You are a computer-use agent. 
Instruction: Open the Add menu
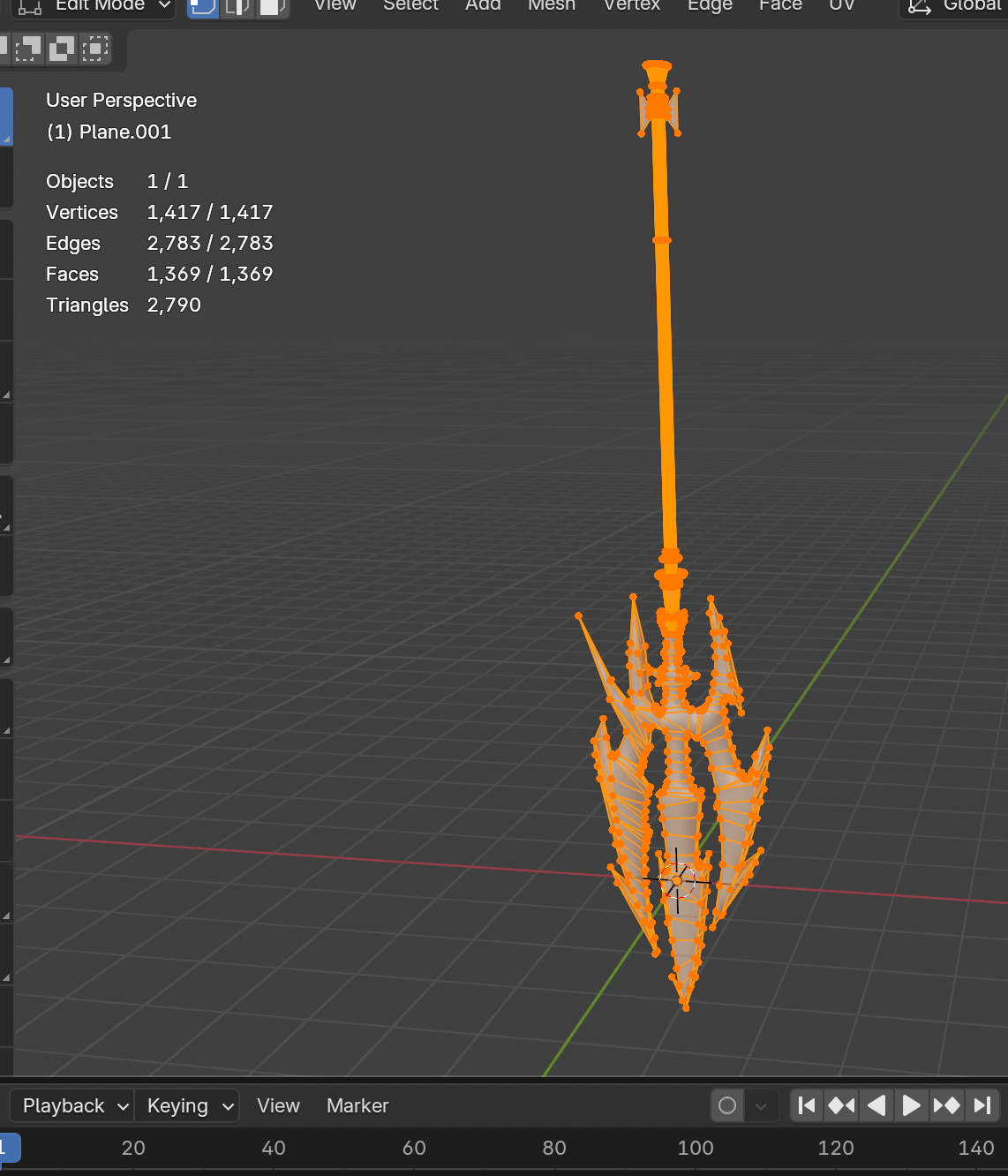tap(483, 5)
